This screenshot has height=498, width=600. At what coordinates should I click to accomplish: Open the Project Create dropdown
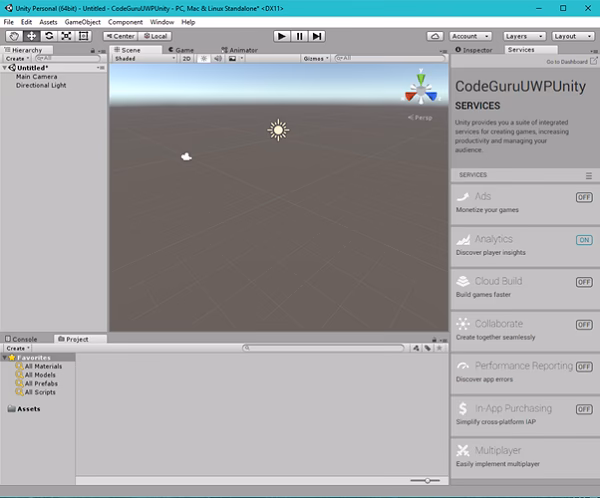point(18,348)
